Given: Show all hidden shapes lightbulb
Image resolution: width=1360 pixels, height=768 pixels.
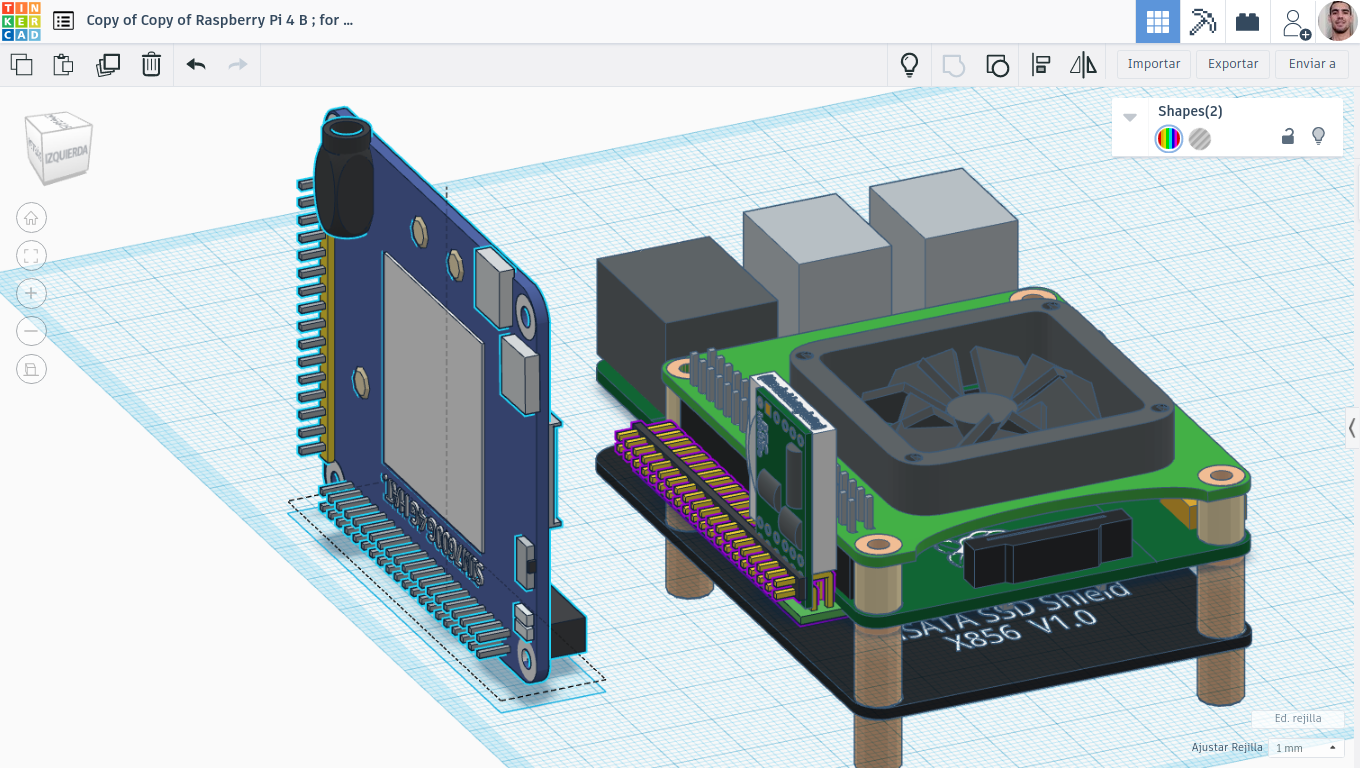Looking at the screenshot, I should (909, 65).
